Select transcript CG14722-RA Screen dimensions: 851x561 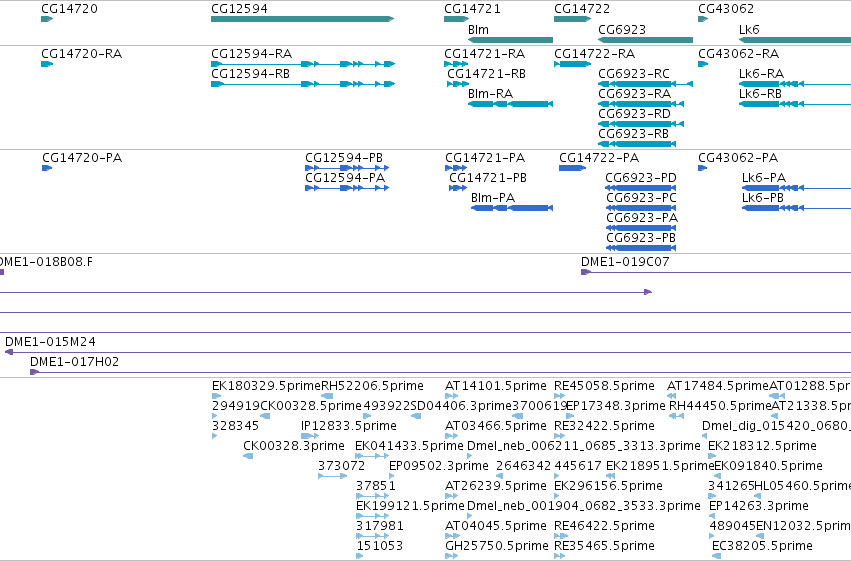(x=573, y=64)
